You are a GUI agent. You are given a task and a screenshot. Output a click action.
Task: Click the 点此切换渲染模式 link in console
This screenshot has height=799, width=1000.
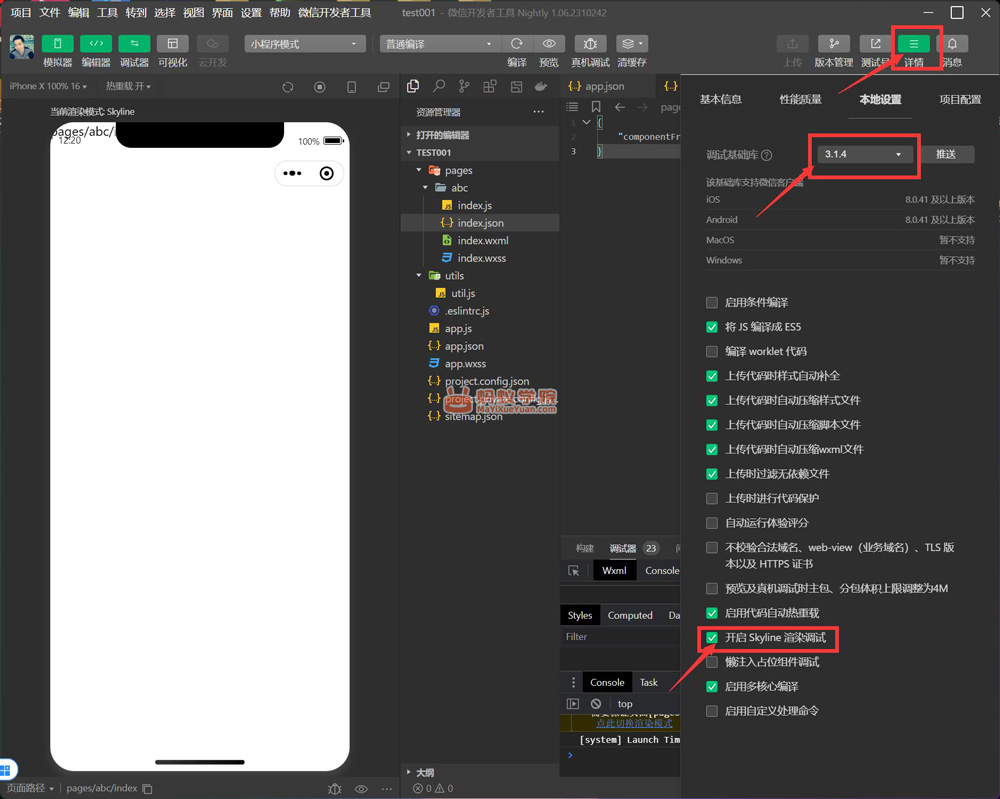(634, 723)
